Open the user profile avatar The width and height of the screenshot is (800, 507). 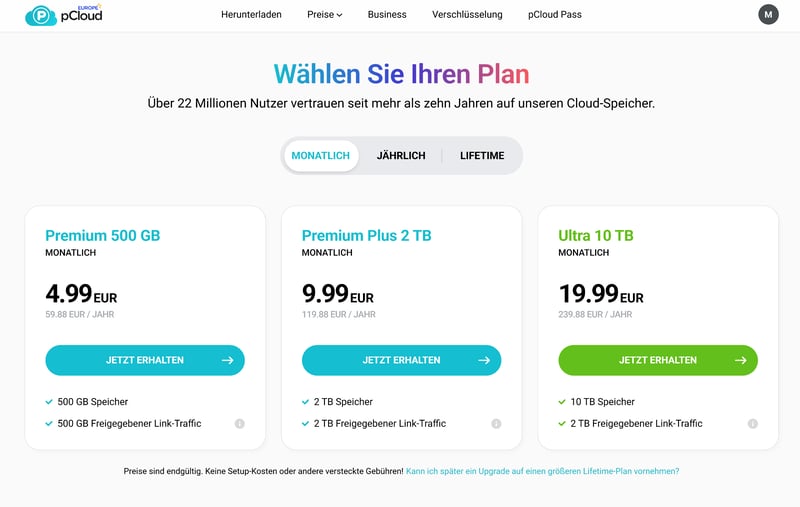pyautogui.click(x=768, y=14)
